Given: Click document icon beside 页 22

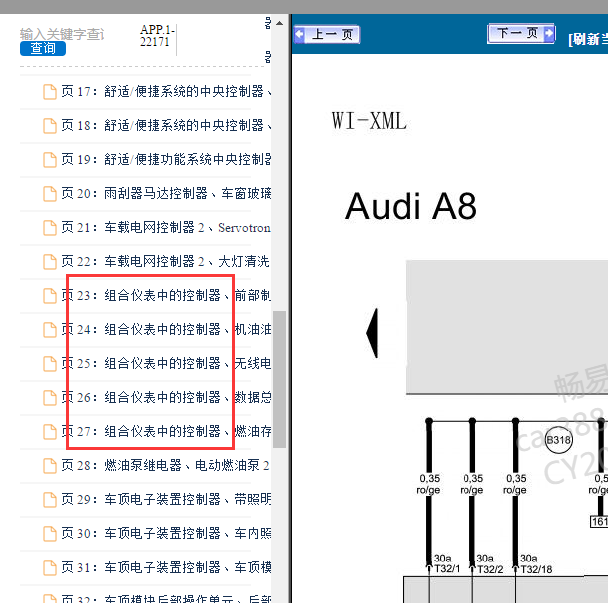Looking at the screenshot, I should (50, 262).
